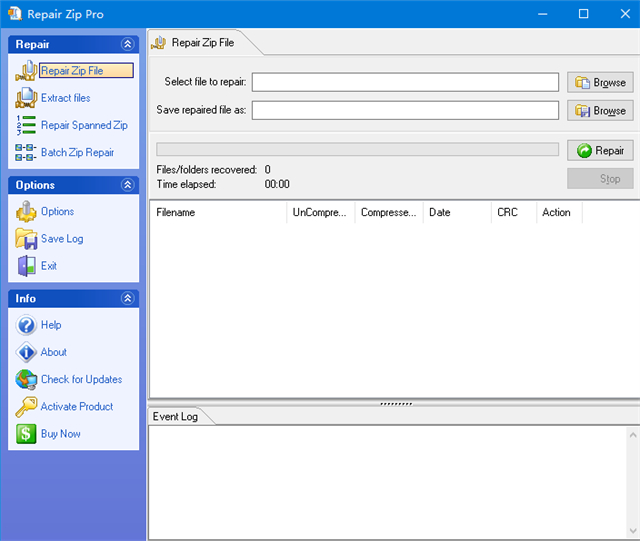This screenshot has width=640, height=541.
Task: Click the Buy Now dollar icon
Action: point(26,434)
